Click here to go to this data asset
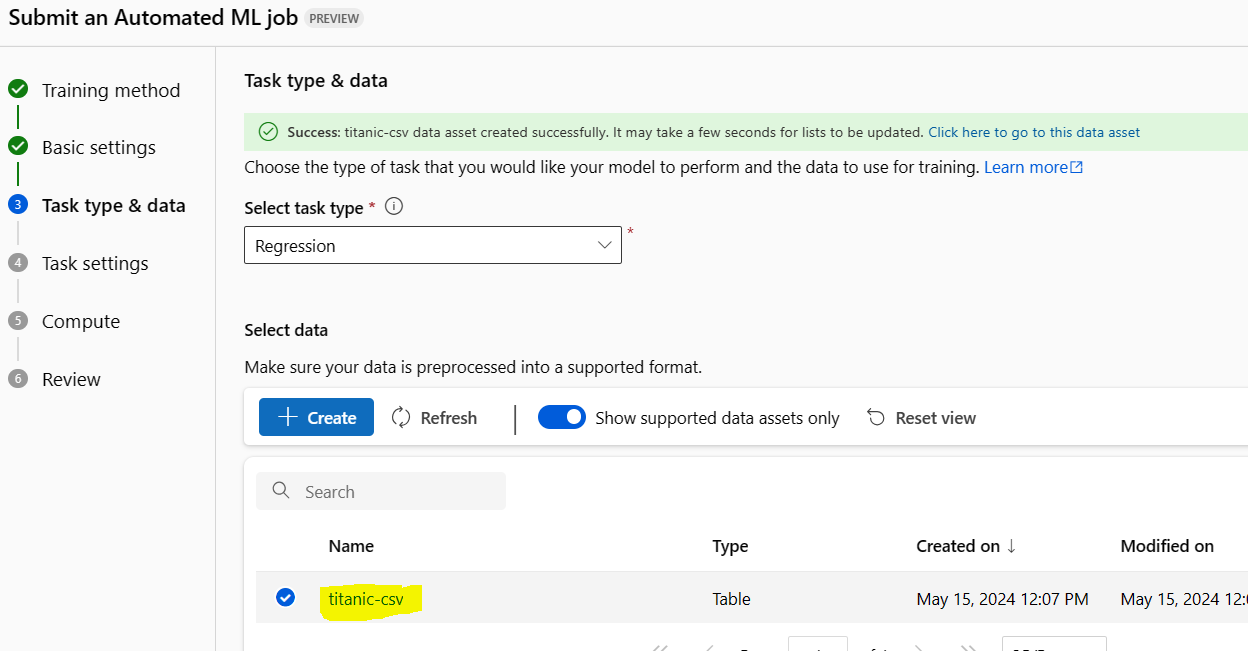Screen dimensions: 1248x651 1034,132
